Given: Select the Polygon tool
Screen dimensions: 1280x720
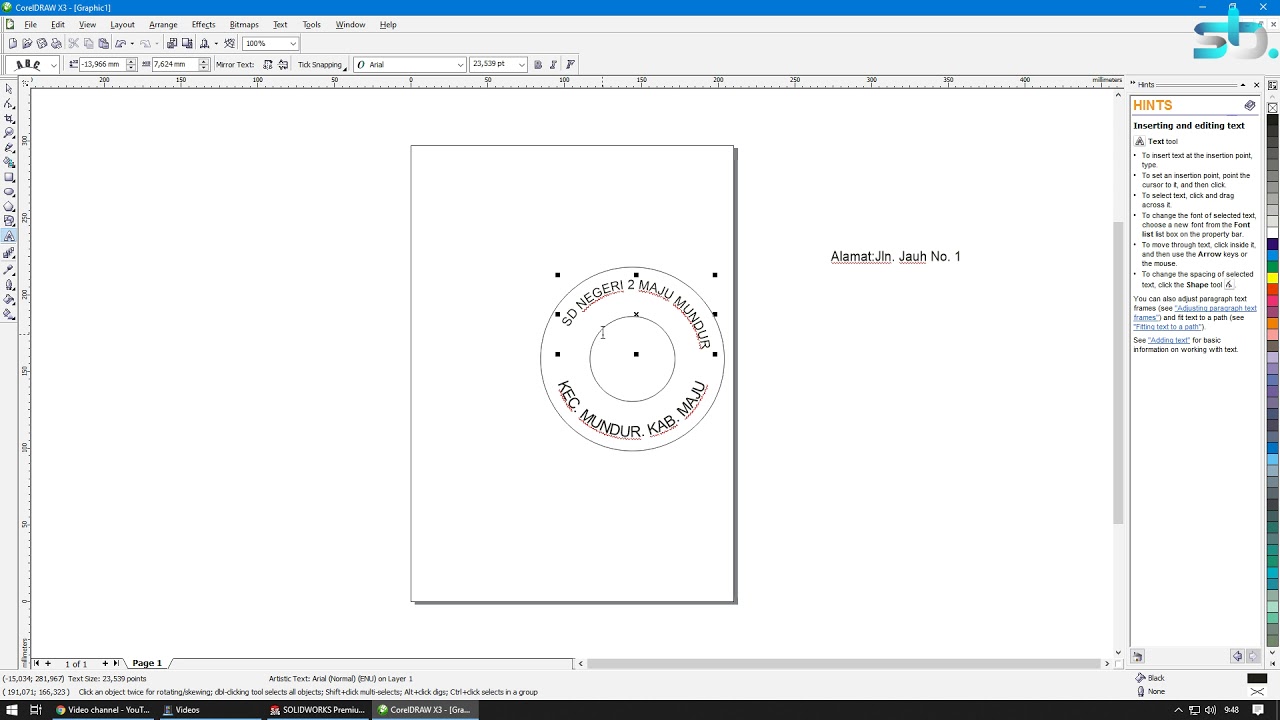Looking at the screenshot, I should (9, 206).
